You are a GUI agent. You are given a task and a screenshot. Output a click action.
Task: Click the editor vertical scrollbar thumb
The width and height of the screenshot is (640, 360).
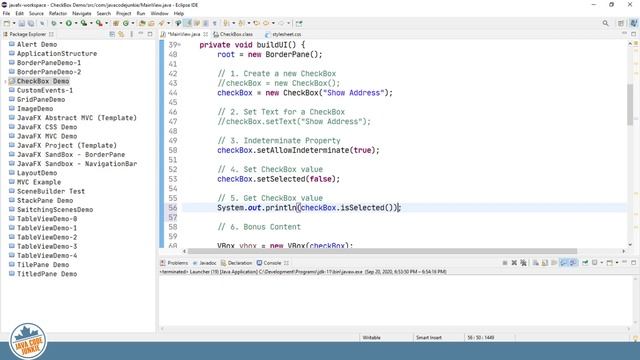(x=630, y=104)
